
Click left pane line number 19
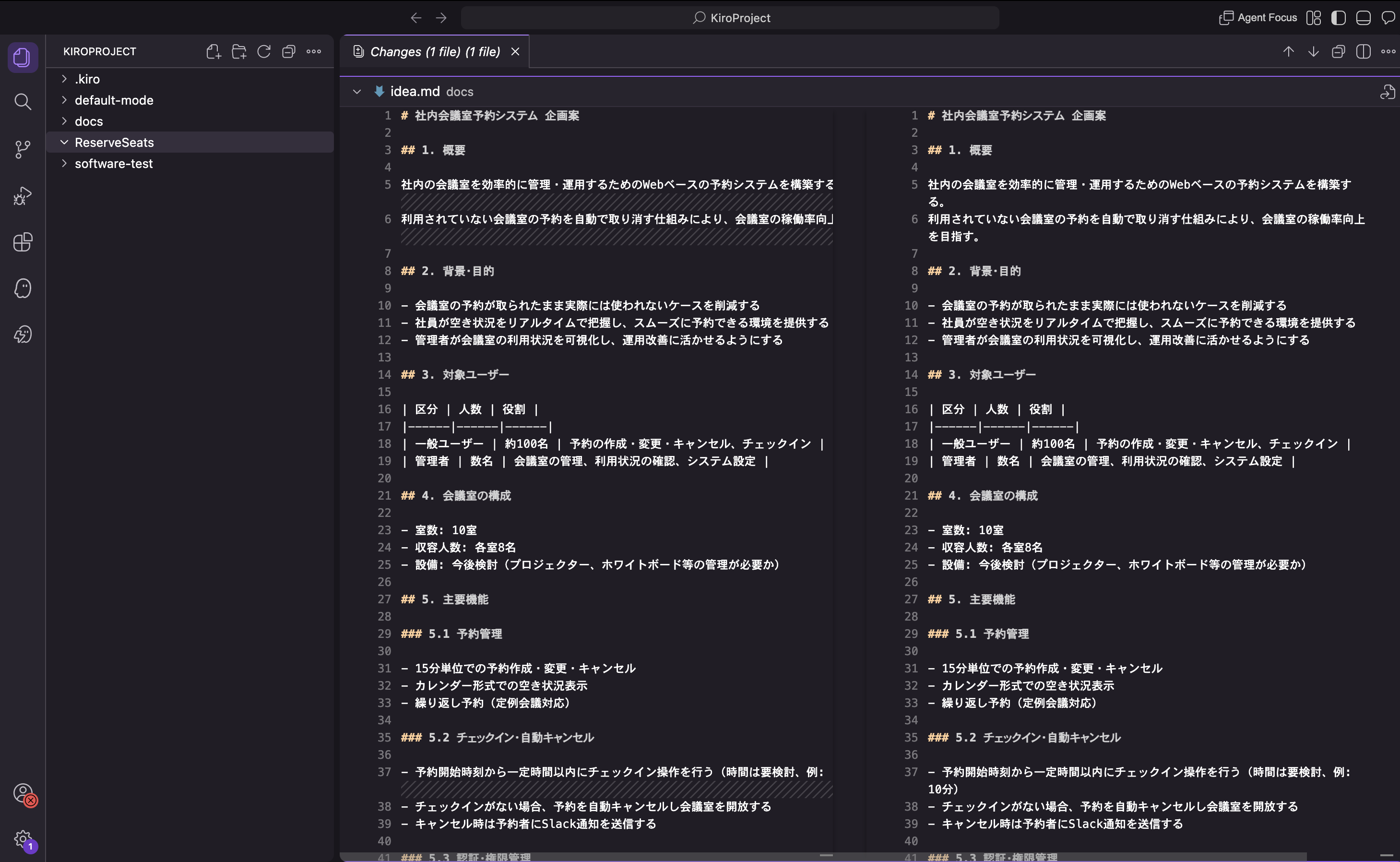point(385,461)
